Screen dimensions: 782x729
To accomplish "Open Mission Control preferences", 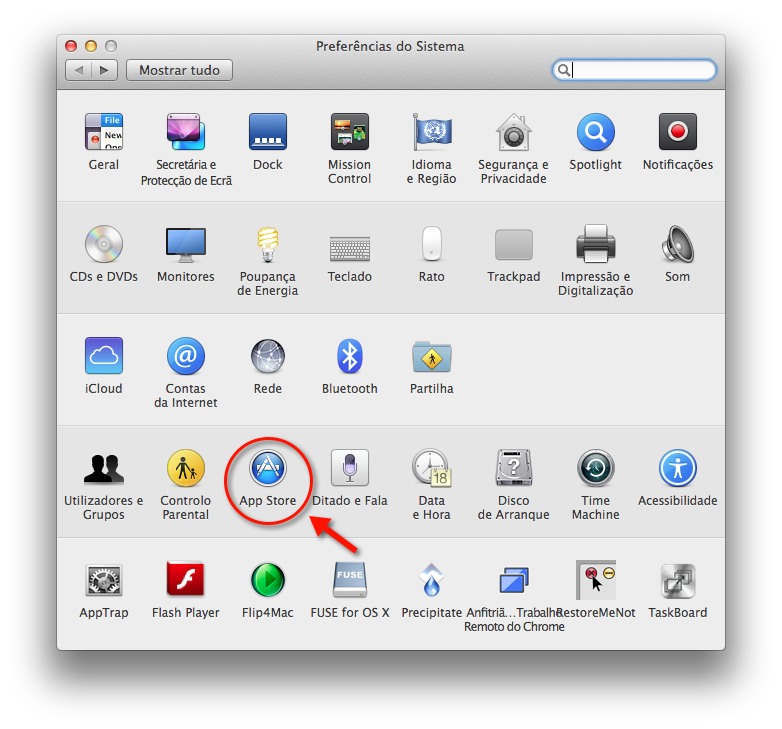I will pos(350,132).
